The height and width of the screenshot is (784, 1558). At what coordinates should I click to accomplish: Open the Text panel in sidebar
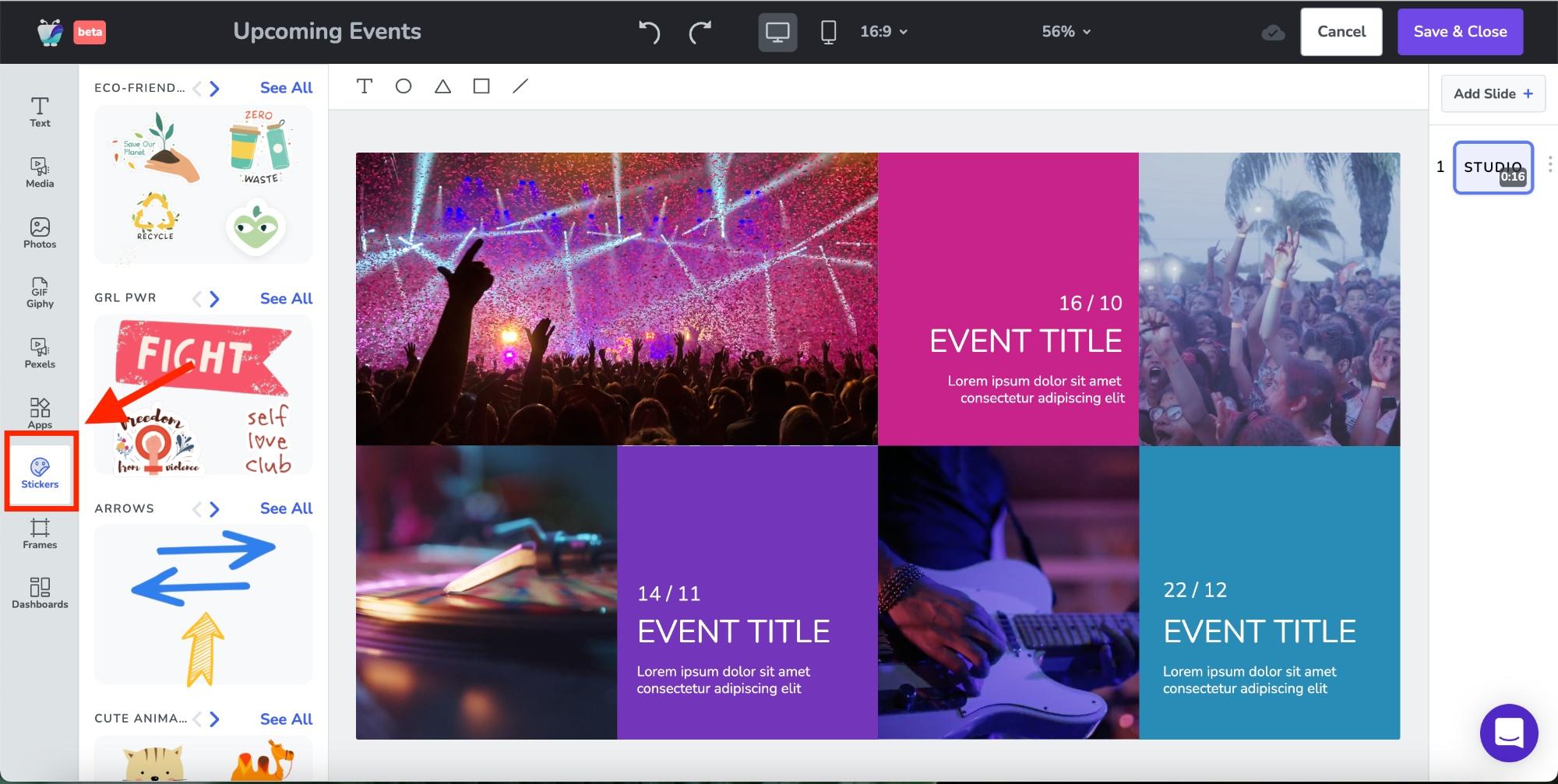click(x=40, y=112)
